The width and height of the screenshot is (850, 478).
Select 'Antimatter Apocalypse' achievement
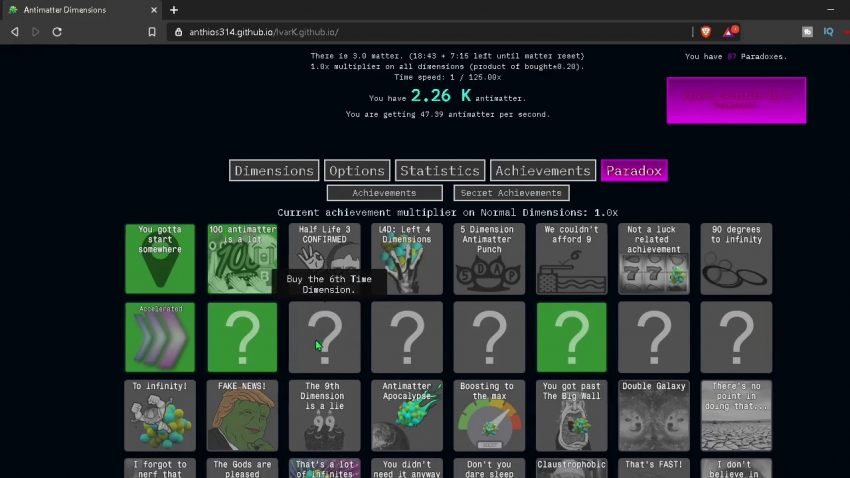point(407,416)
